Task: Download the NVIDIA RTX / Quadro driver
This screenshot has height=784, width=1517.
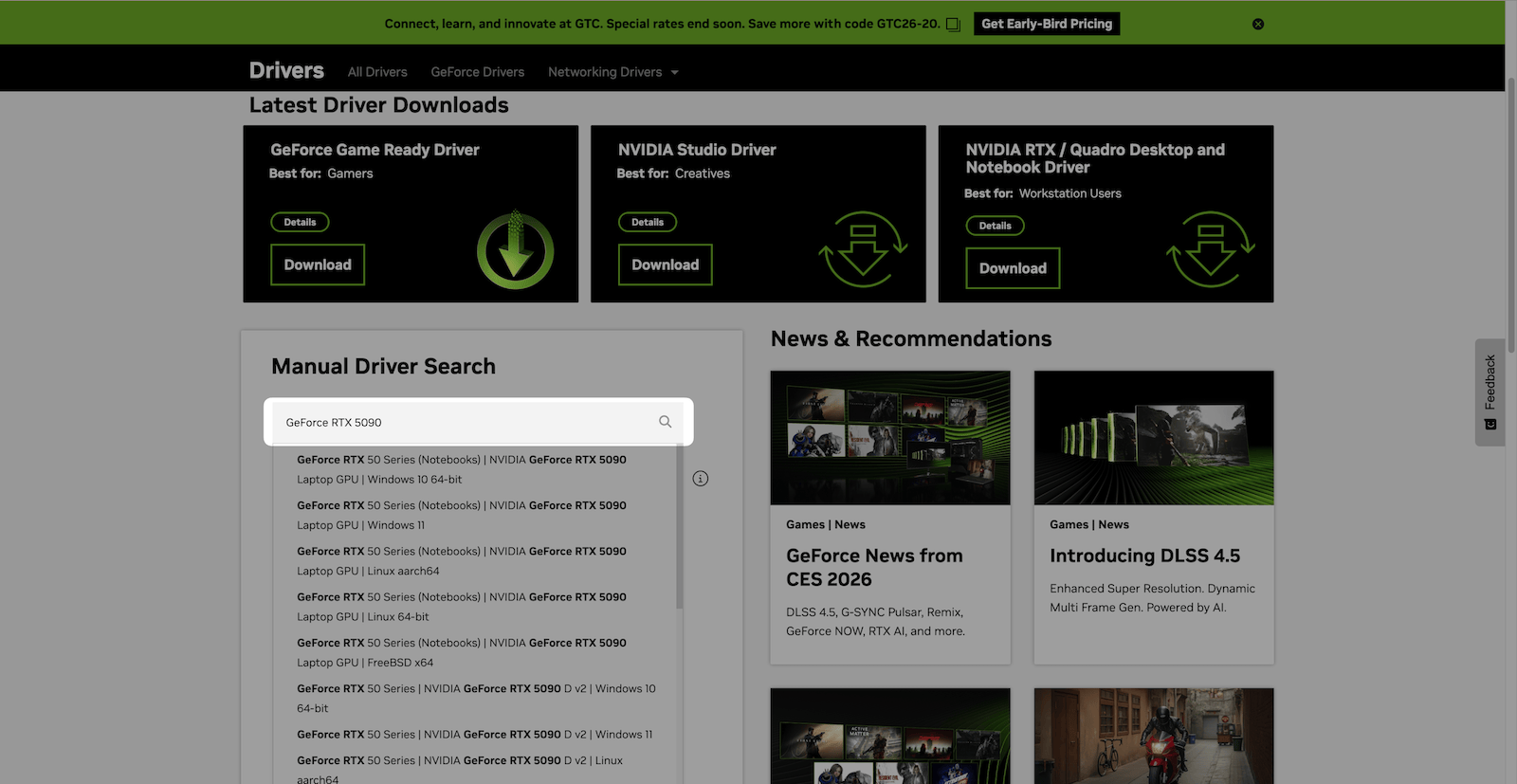Action: [1013, 268]
